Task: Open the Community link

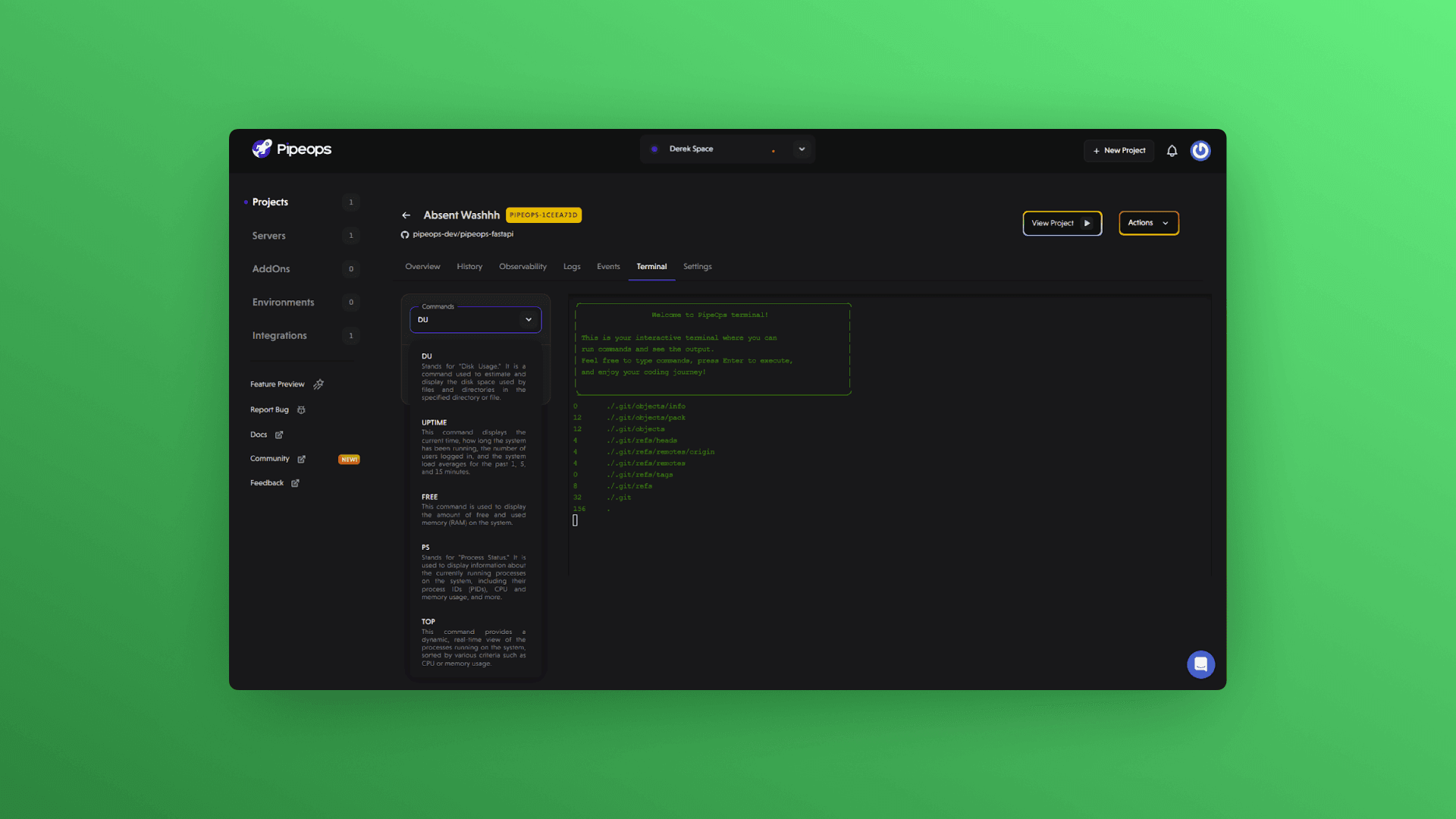Action: 270,459
